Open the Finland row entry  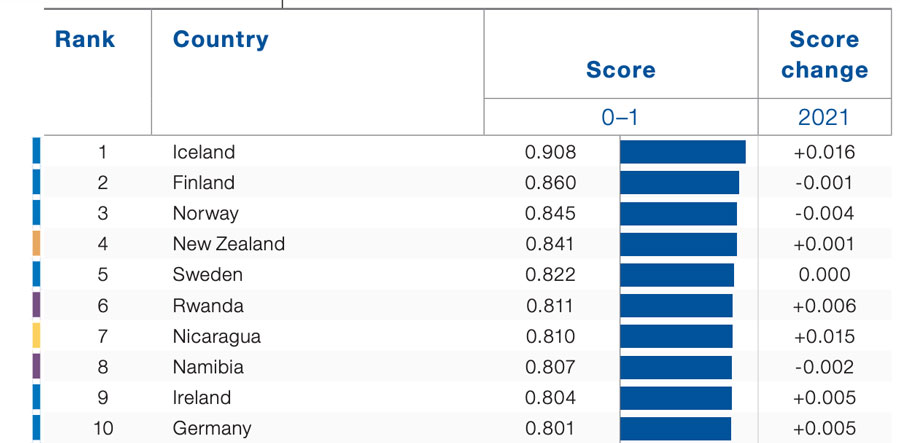(x=204, y=183)
